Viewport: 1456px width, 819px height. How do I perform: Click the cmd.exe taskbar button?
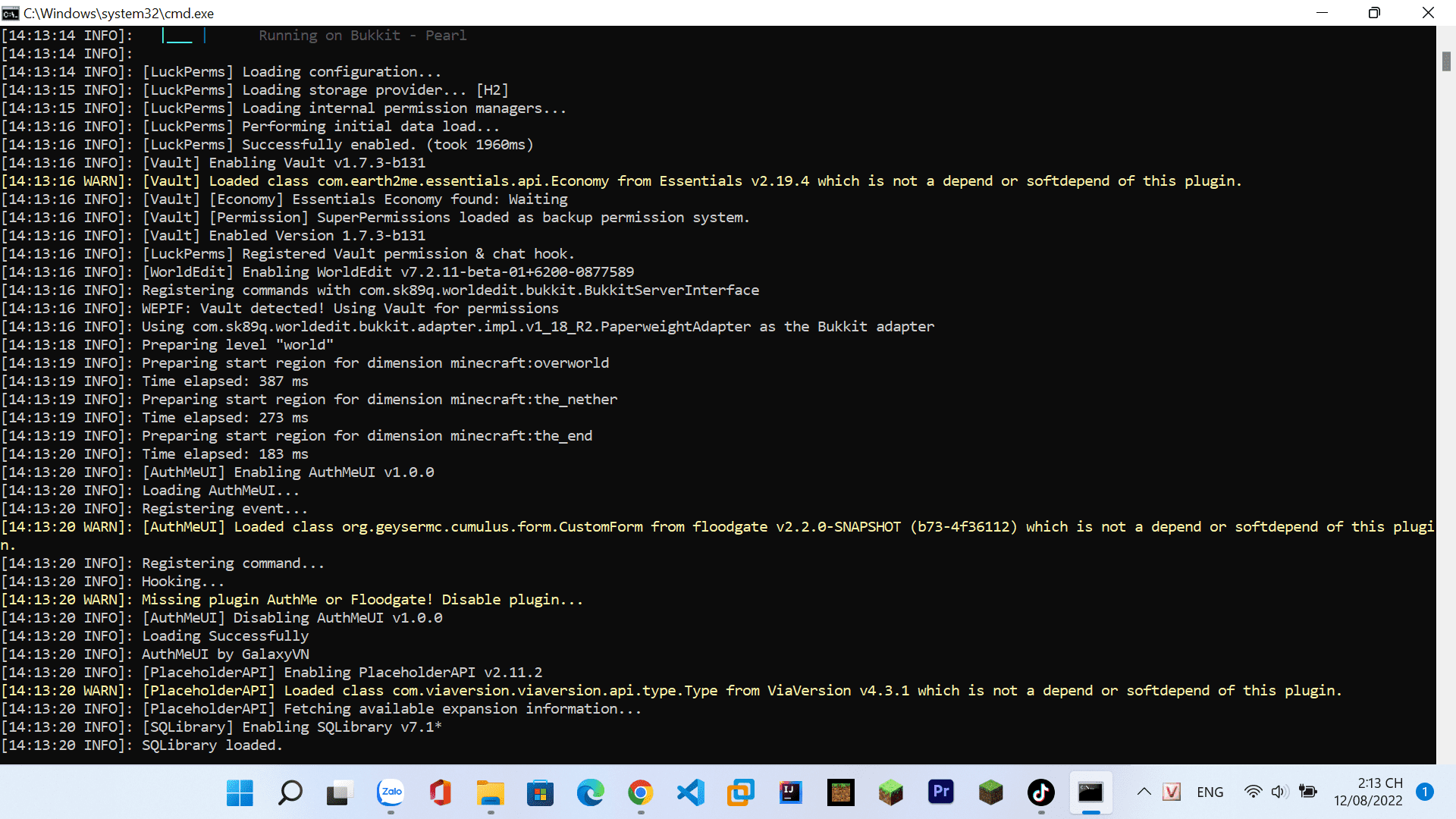coord(1090,792)
